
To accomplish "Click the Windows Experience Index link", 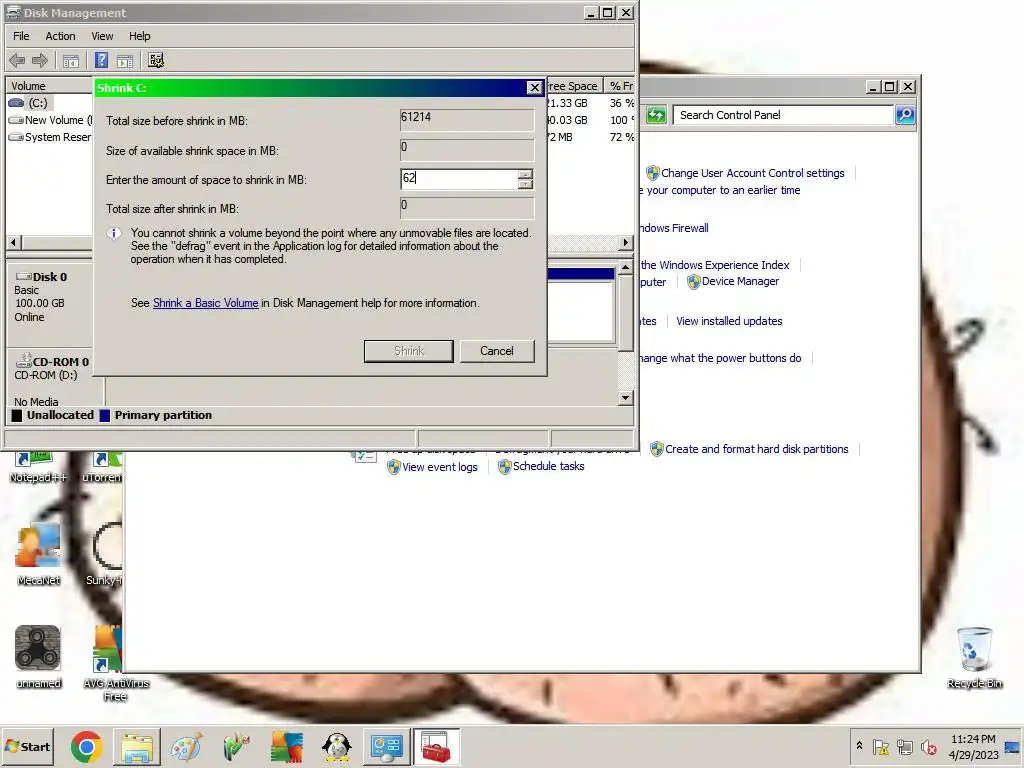I will (715, 265).
